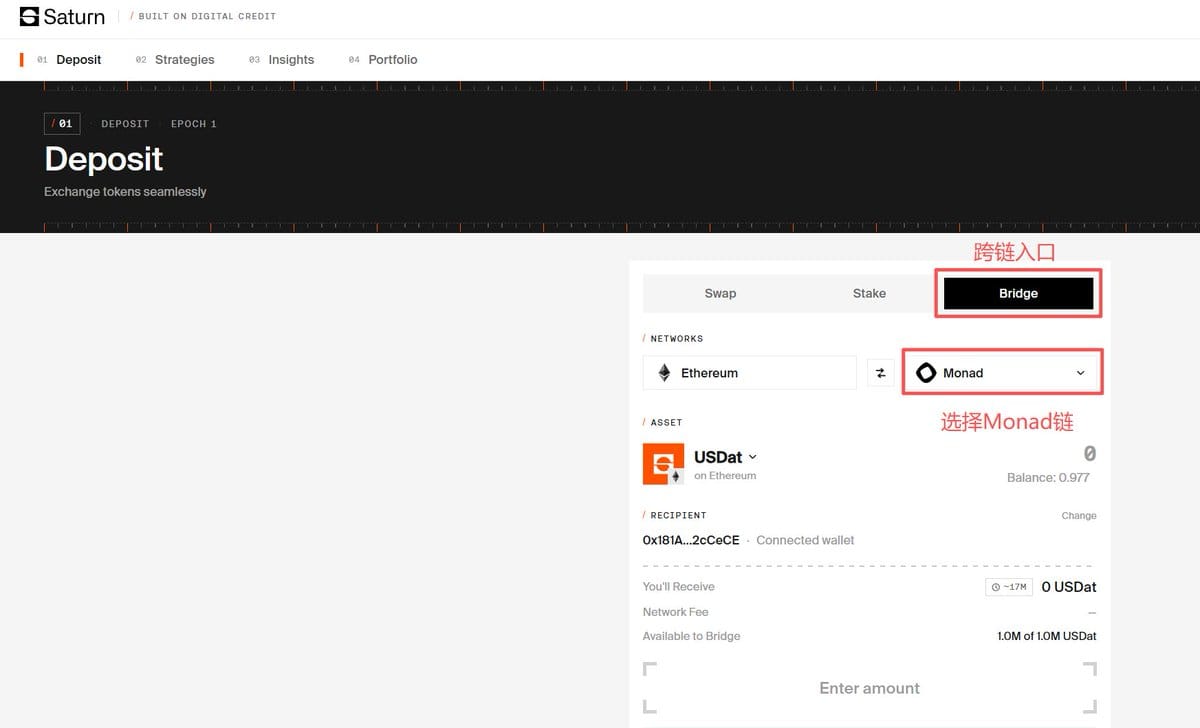
Task: Click the "Network Fee" label
Action: pos(676,612)
